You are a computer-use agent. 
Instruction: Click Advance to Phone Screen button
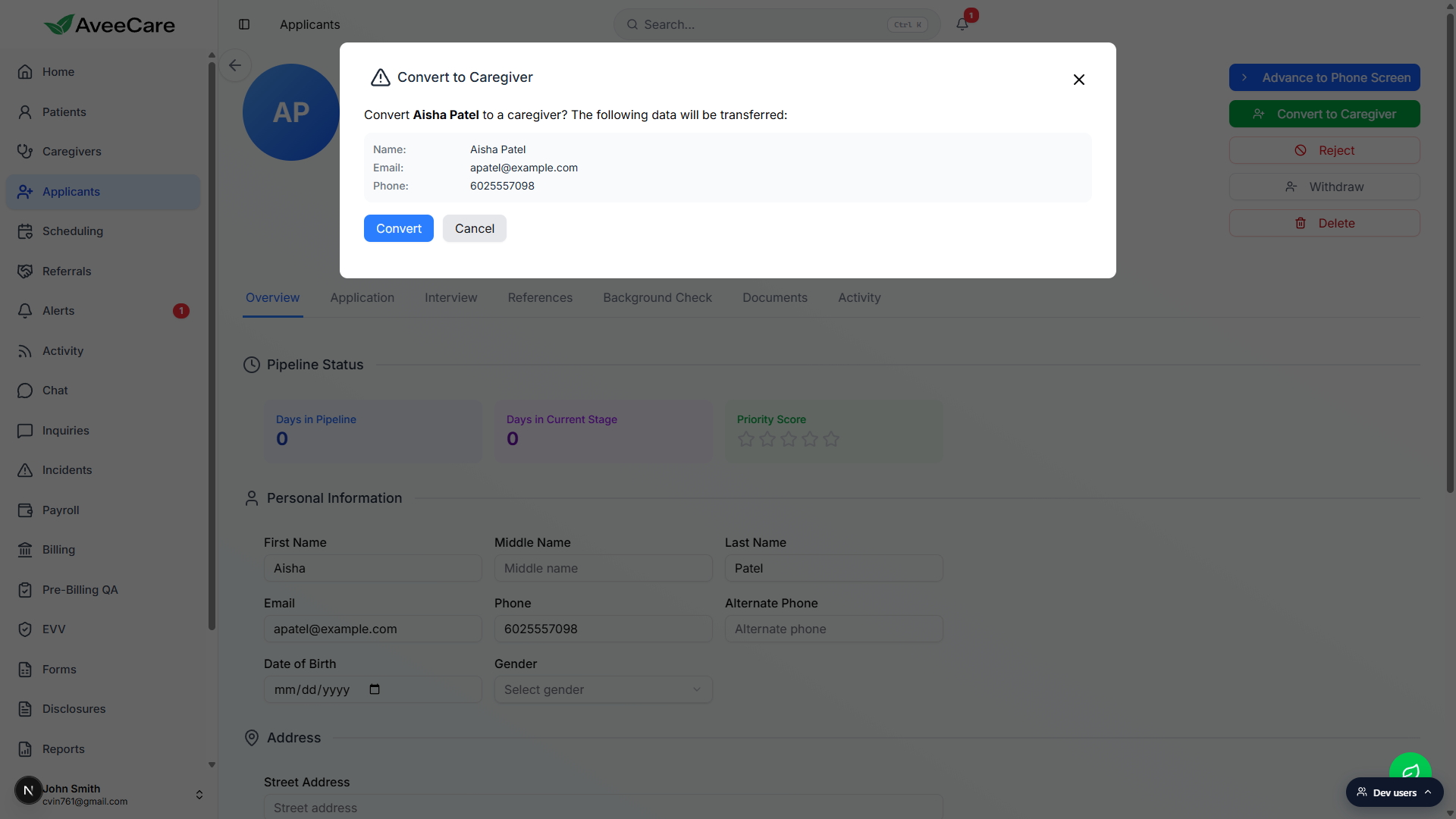pos(1325,77)
